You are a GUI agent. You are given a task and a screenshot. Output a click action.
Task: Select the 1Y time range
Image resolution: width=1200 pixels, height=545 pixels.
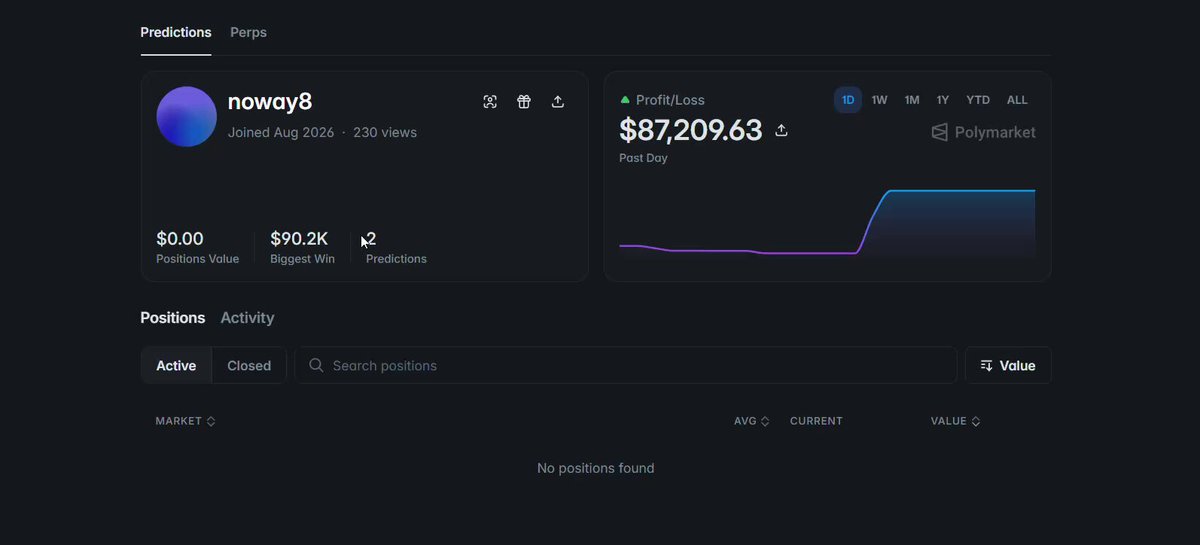[943, 100]
